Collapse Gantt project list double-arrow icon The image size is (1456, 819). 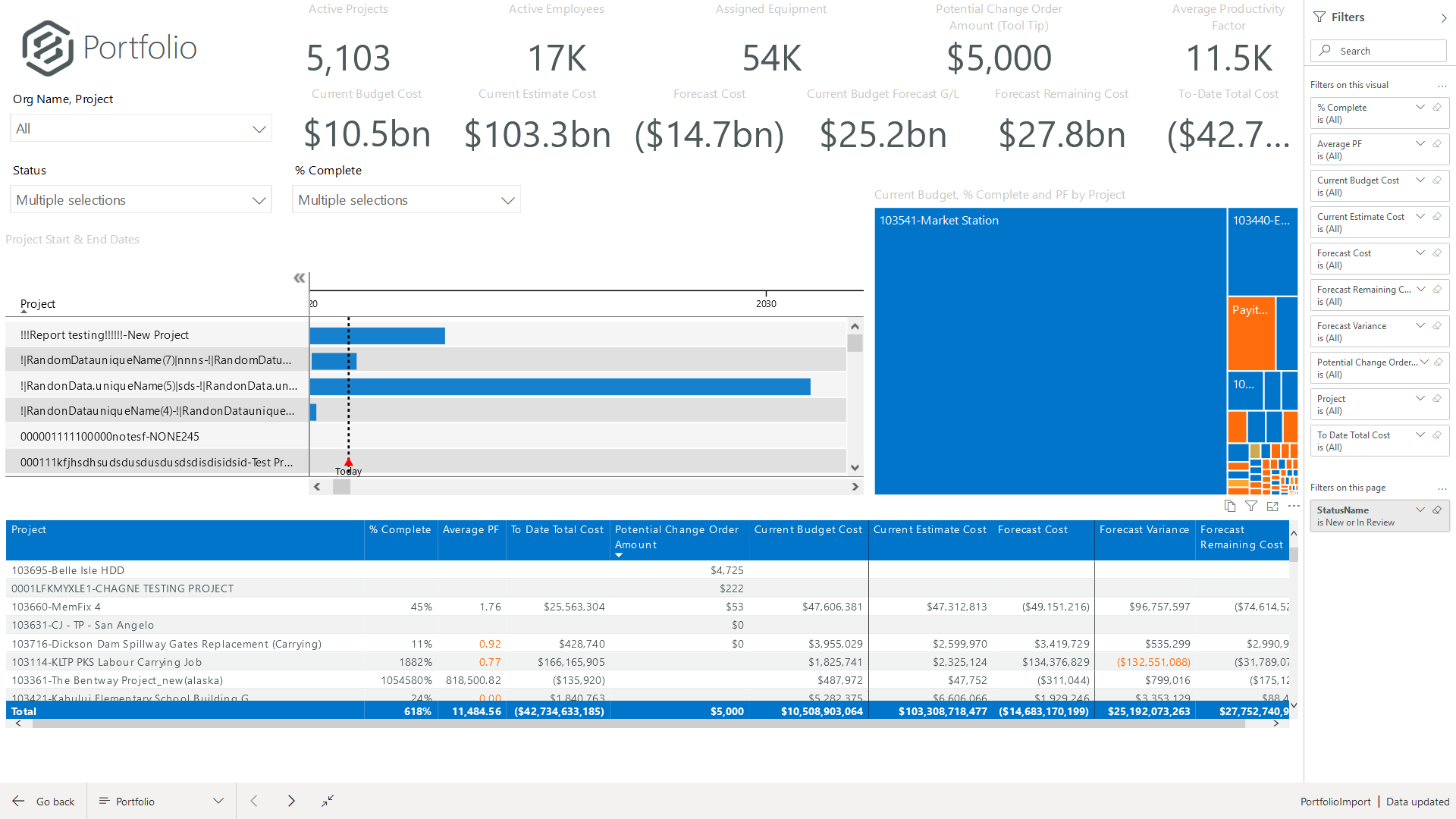tap(300, 278)
